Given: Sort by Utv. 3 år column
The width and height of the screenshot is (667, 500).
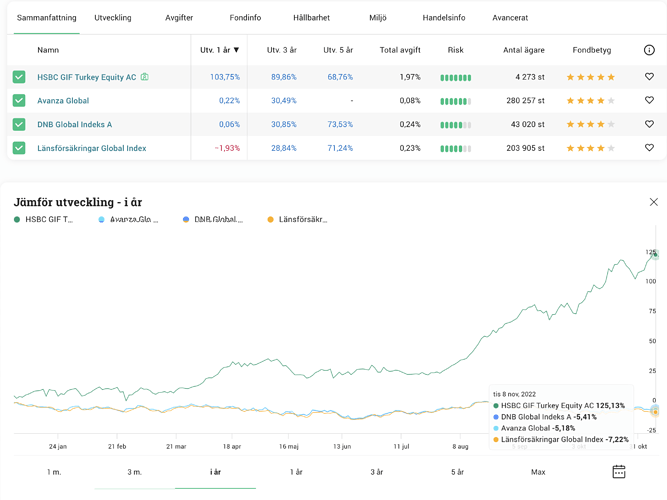Looking at the screenshot, I should tap(282, 50).
